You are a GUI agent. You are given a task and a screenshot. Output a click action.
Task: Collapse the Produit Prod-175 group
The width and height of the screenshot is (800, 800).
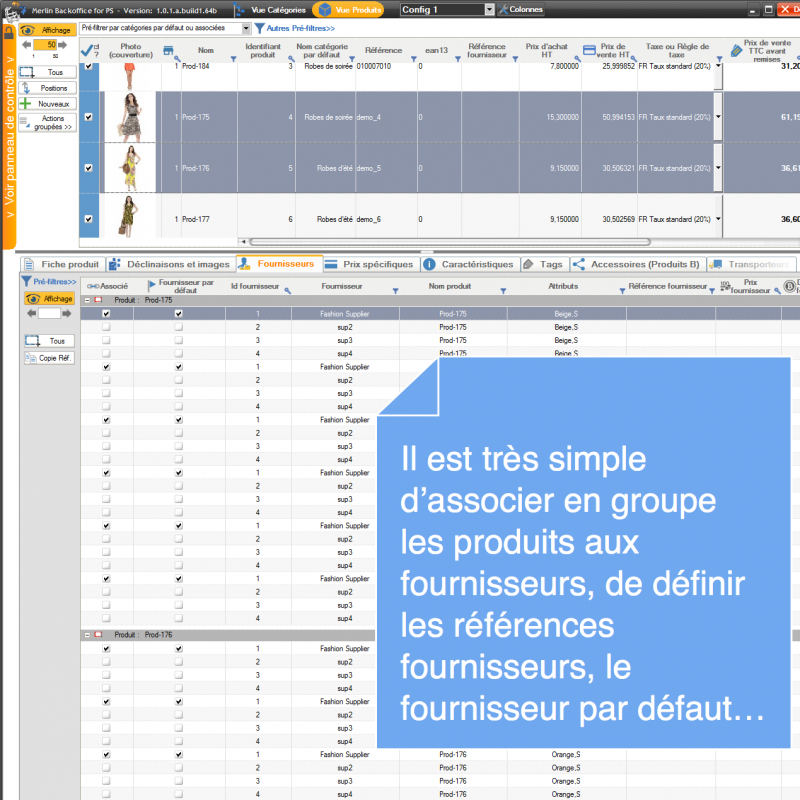coord(87,300)
